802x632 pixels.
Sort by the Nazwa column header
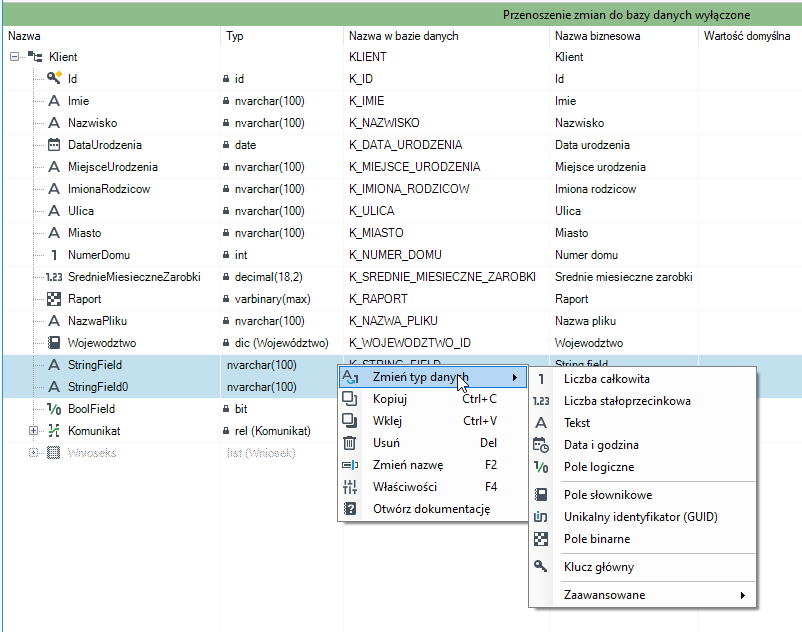pos(112,36)
